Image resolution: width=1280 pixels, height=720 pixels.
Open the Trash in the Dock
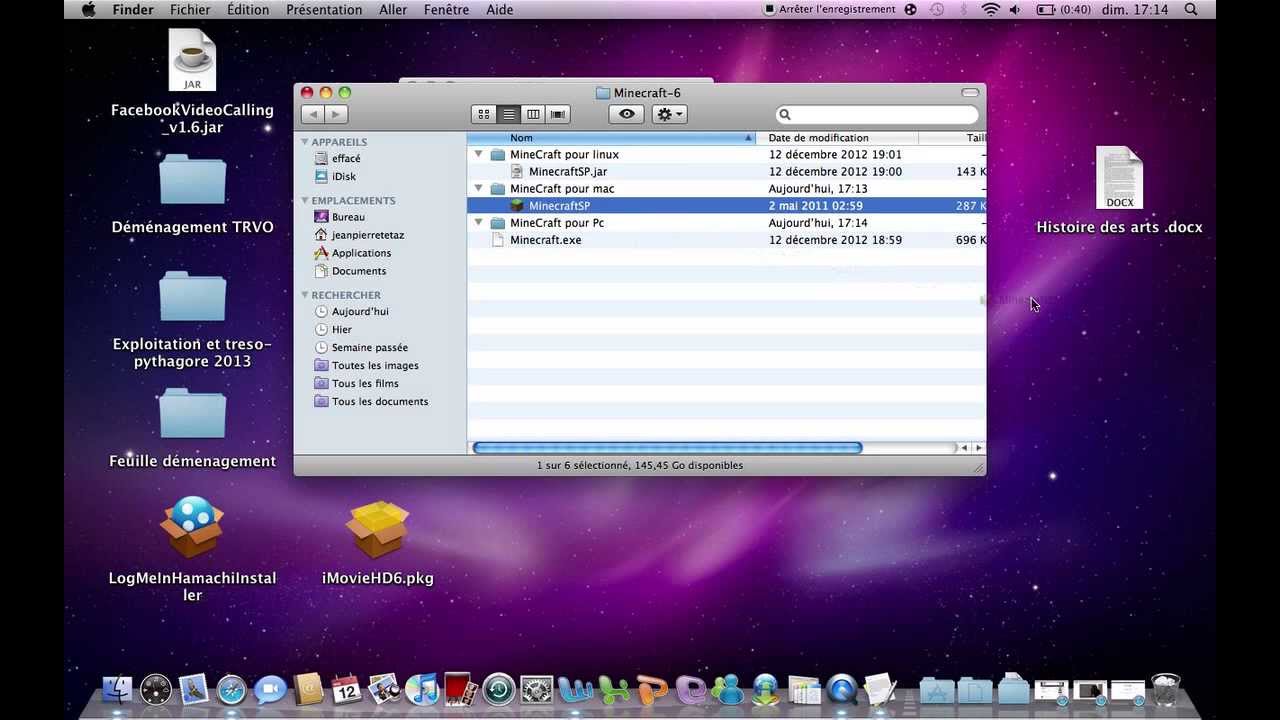(x=1165, y=689)
